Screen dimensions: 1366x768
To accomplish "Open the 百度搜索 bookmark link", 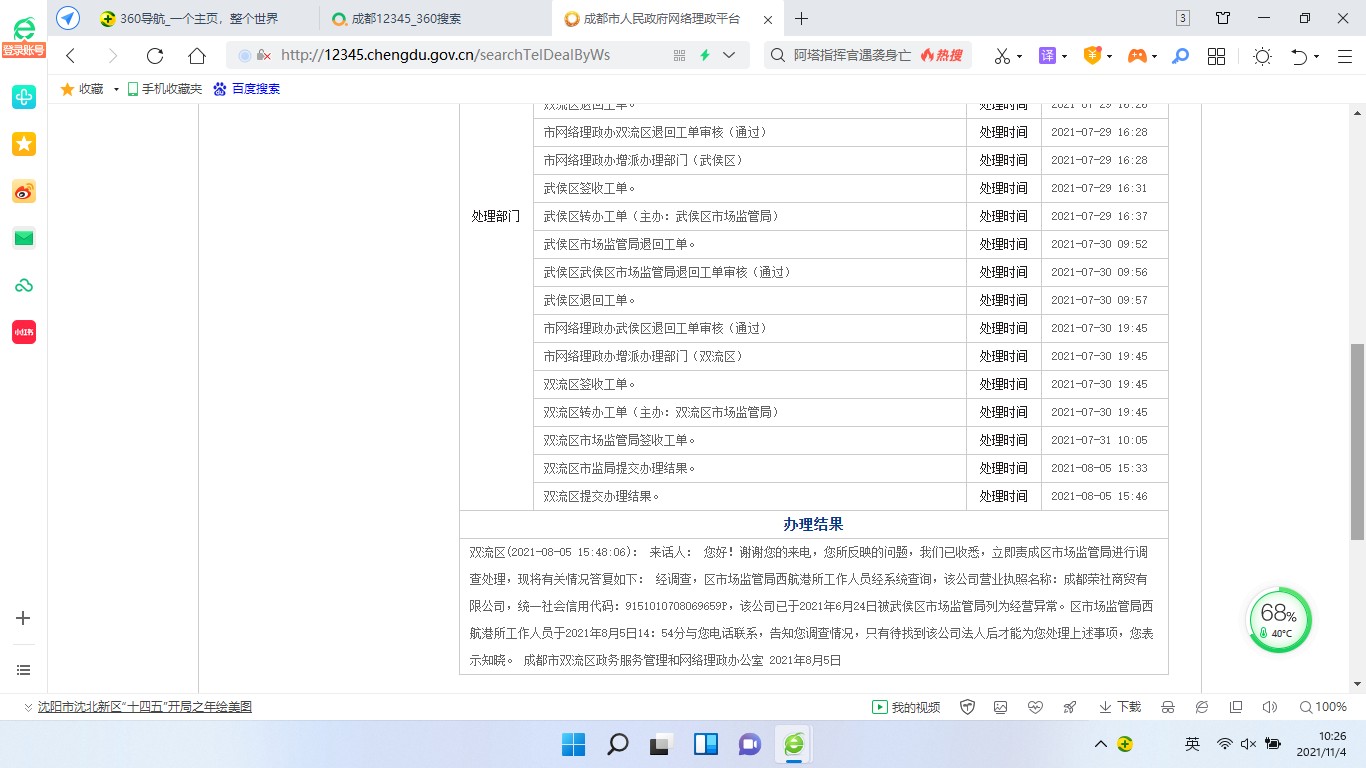I will click(x=247, y=89).
